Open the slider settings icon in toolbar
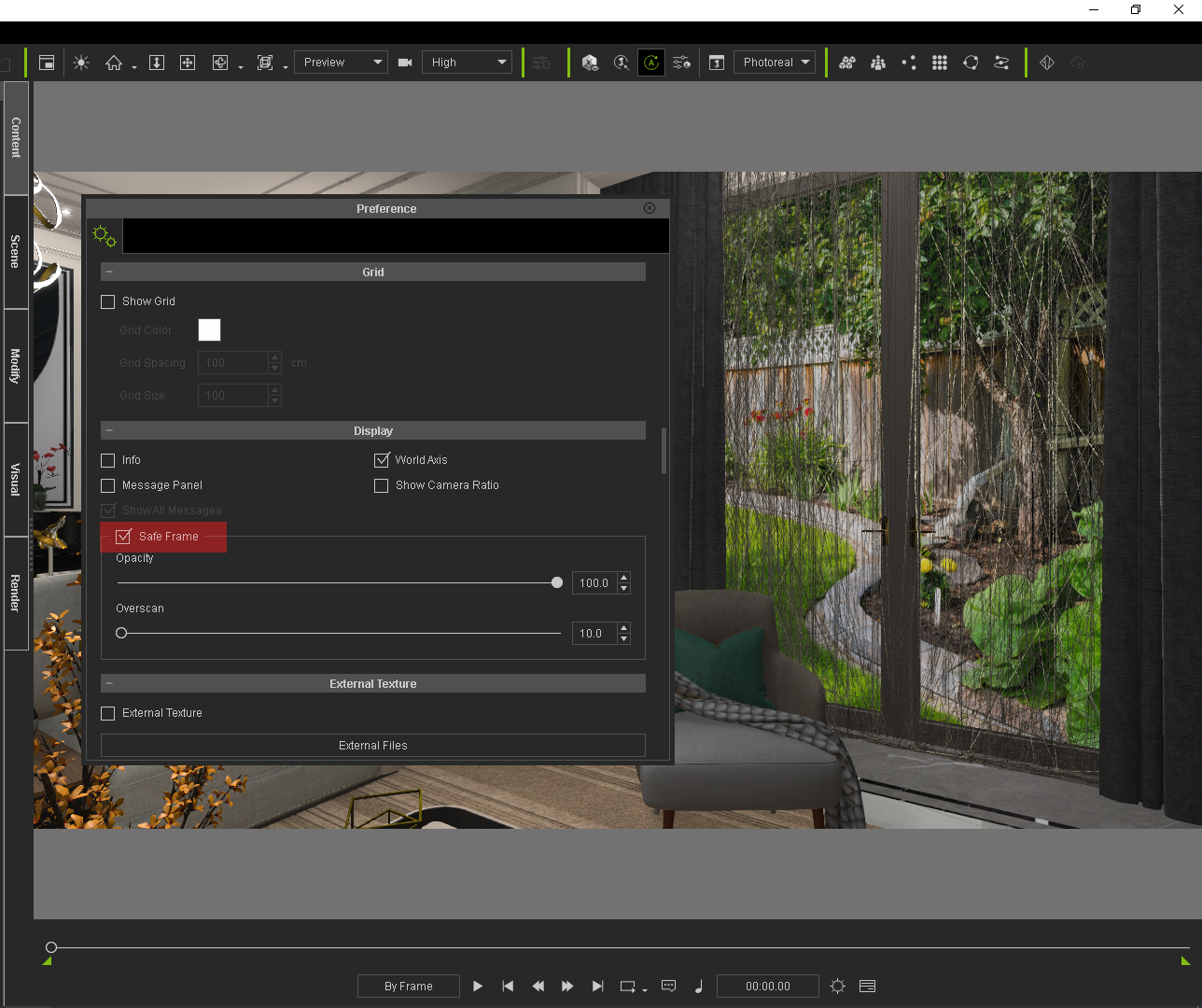This screenshot has width=1202, height=1008. pyautogui.click(x=682, y=63)
